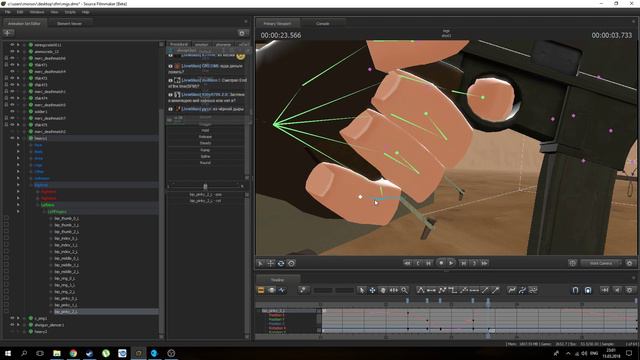640x360 pixels.
Task: Toggle timeline audio mute speaker
Action: click(x=617, y=290)
